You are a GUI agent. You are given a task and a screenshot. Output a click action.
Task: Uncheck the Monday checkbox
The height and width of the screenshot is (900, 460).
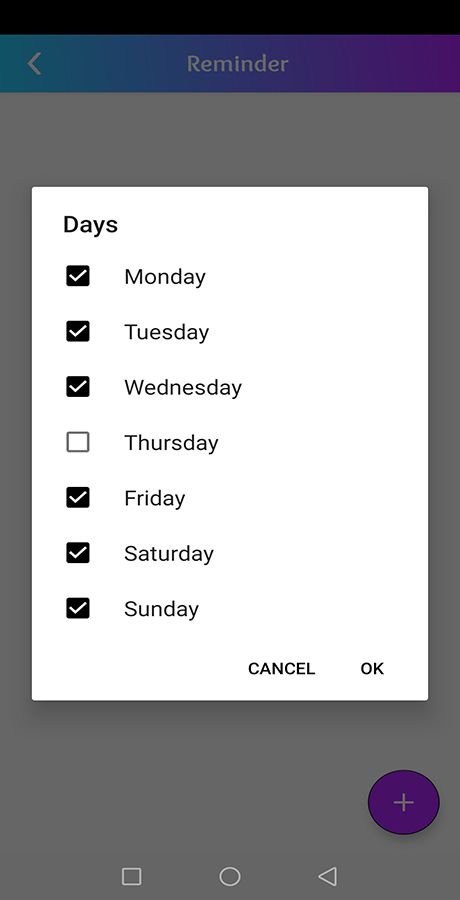78,276
